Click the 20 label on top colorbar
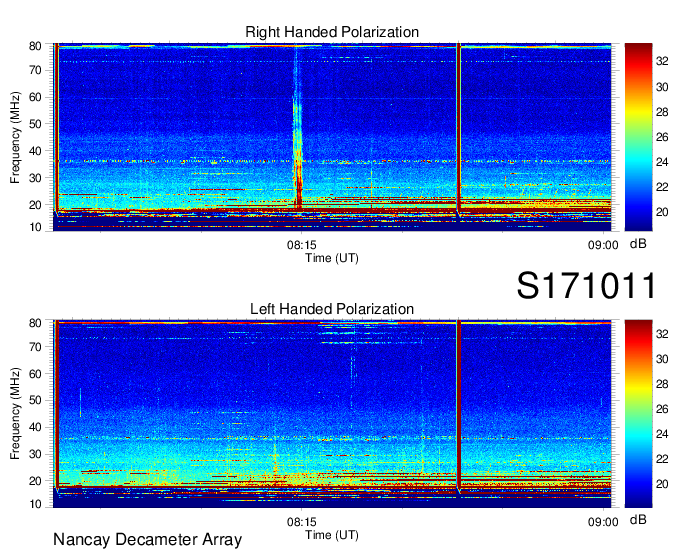The width and height of the screenshot is (680, 552). click(x=662, y=212)
